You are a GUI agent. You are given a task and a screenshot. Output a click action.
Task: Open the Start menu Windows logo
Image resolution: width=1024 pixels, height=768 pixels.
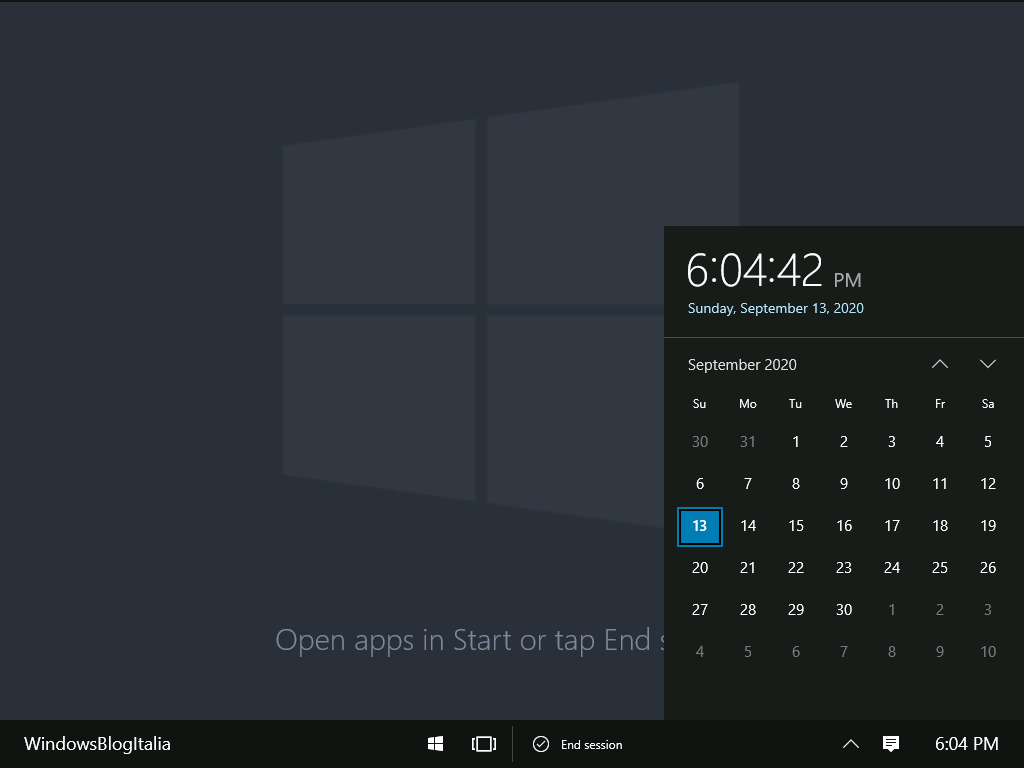tap(436, 744)
